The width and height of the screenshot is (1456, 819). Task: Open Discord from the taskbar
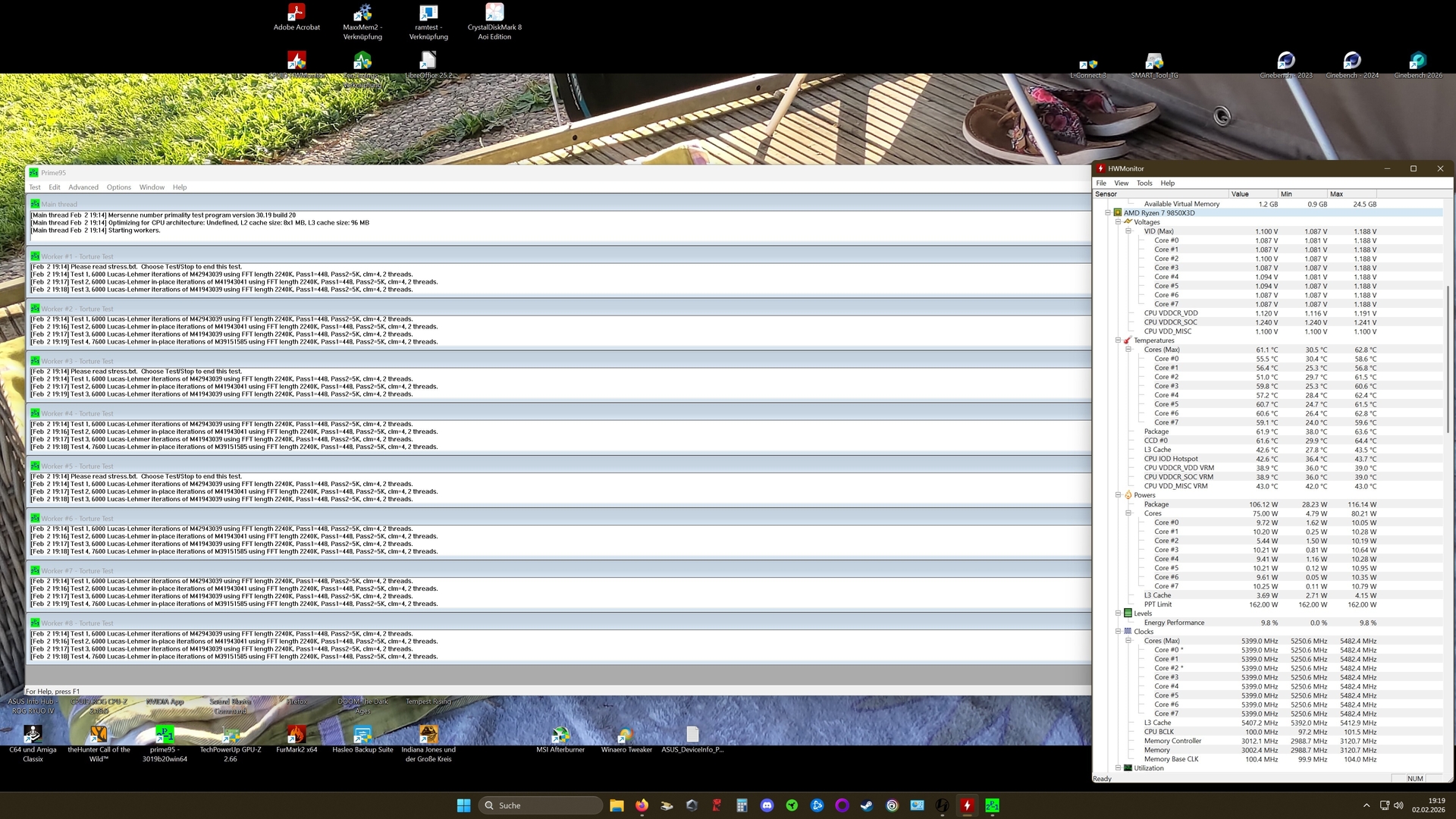point(767,805)
